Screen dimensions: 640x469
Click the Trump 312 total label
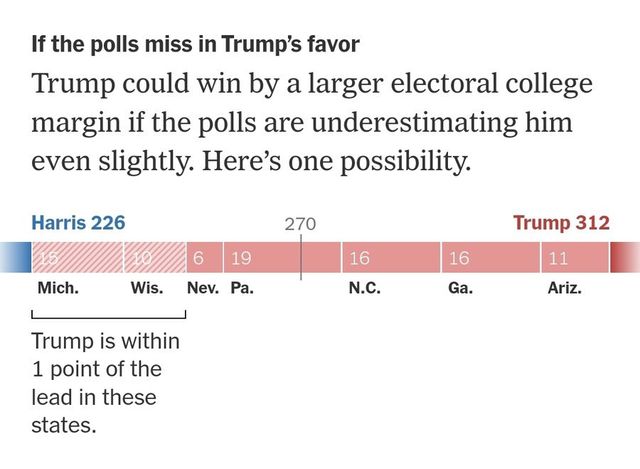pyautogui.click(x=561, y=222)
